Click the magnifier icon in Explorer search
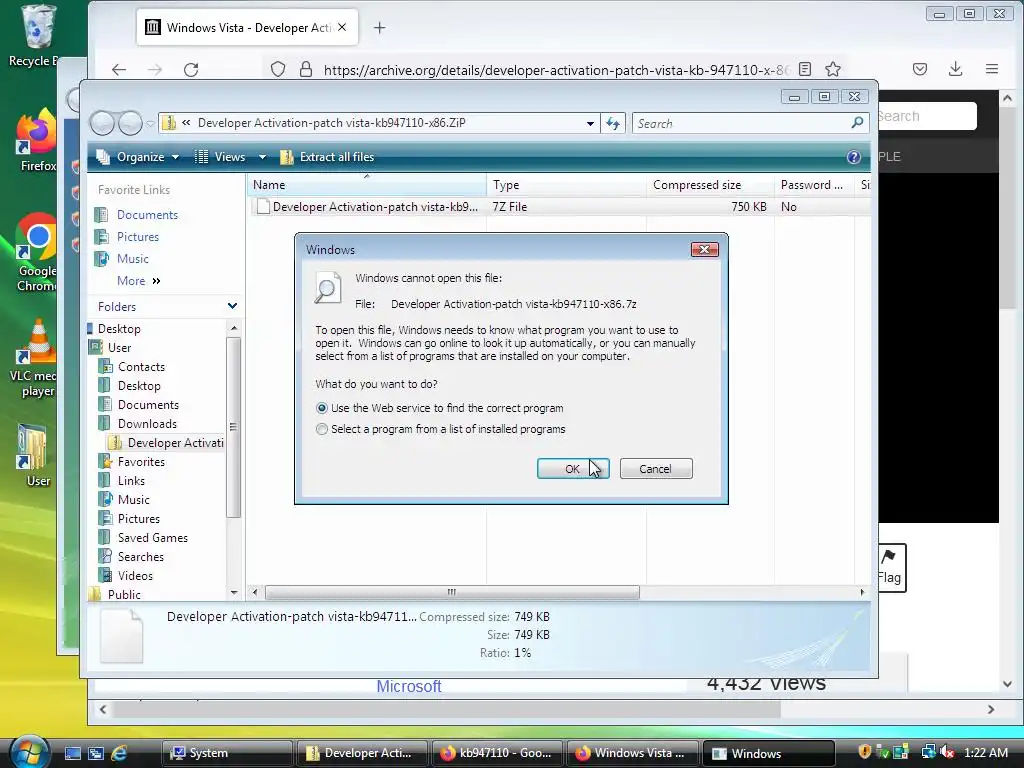The width and height of the screenshot is (1024, 768). (x=857, y=122)
